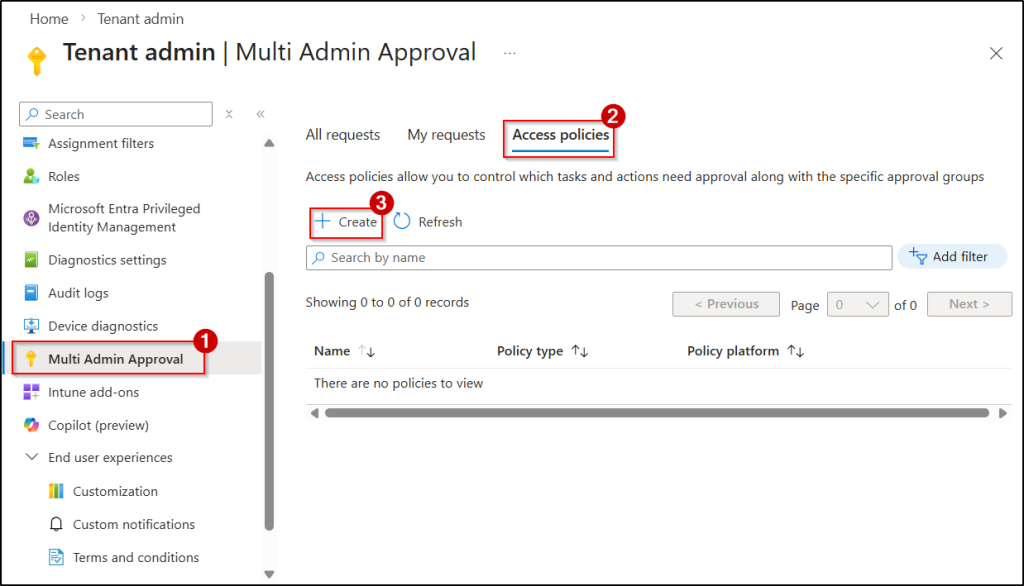Switch to the All requests tab
1024x586 pixels.
[342, 134]
